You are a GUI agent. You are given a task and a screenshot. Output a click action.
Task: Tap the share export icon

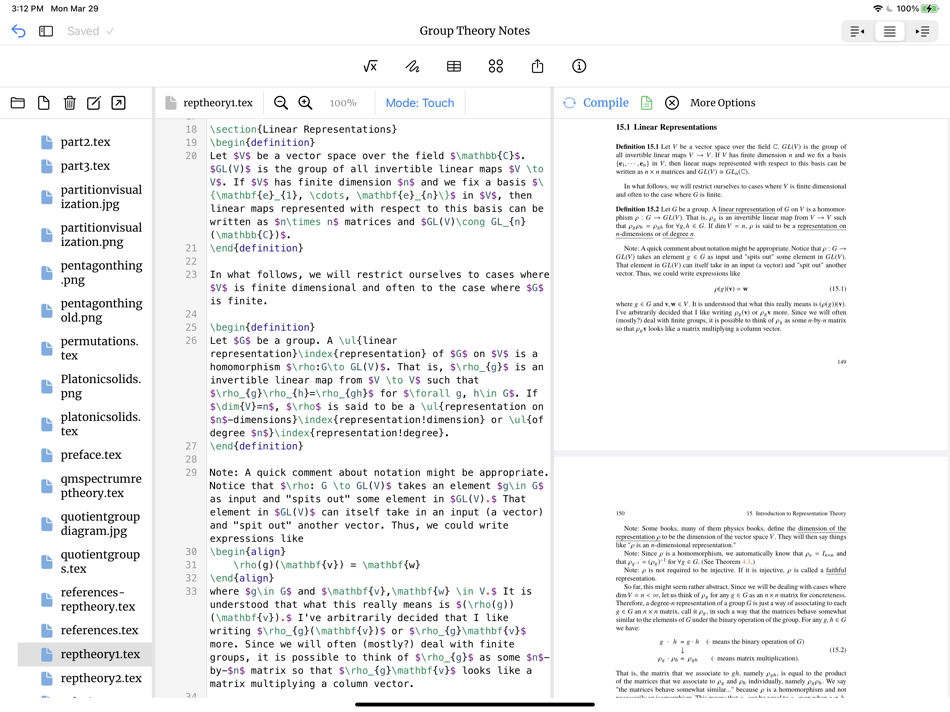click(537, 66)
